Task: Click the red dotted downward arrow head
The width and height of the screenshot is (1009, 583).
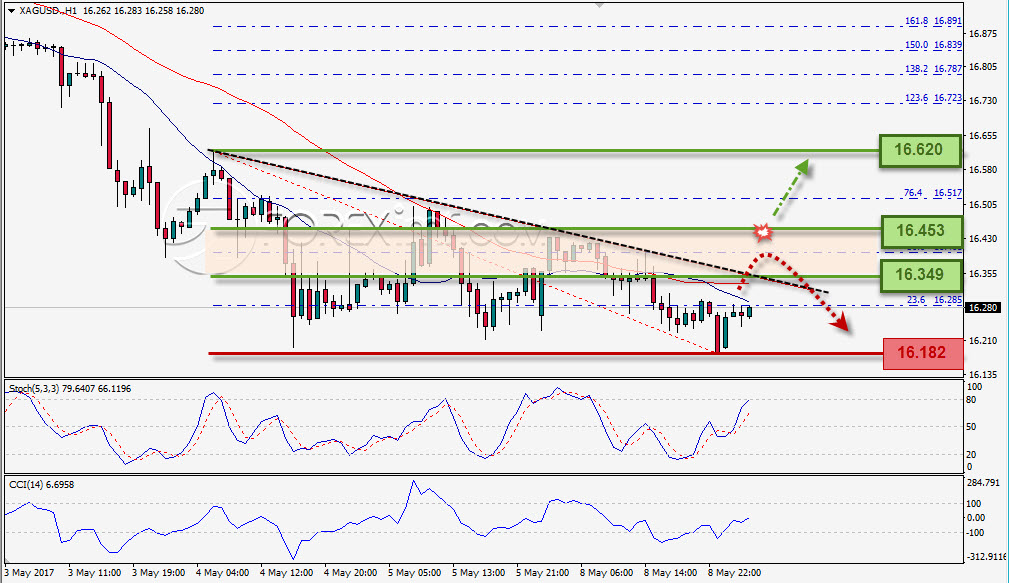Action: 840,324
